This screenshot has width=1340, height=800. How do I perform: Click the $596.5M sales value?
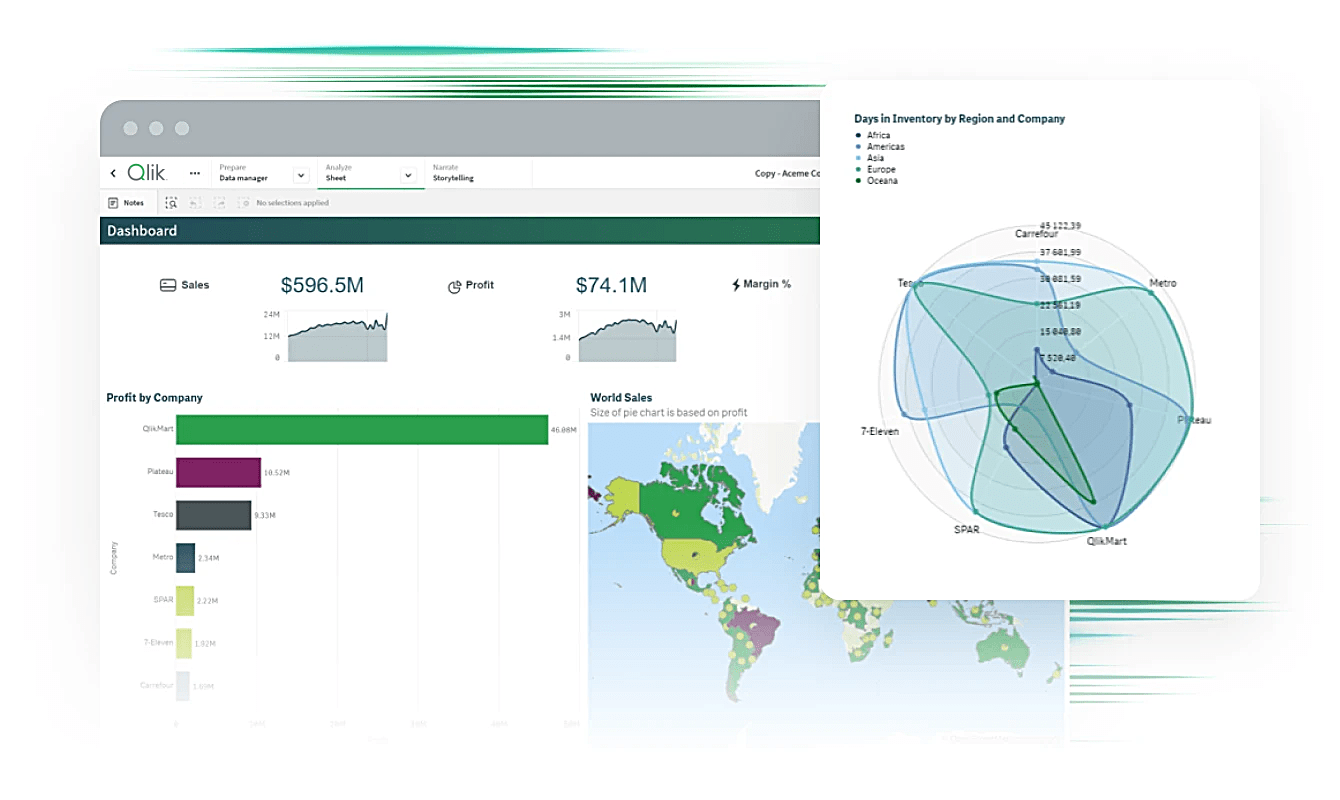[322, 286]
